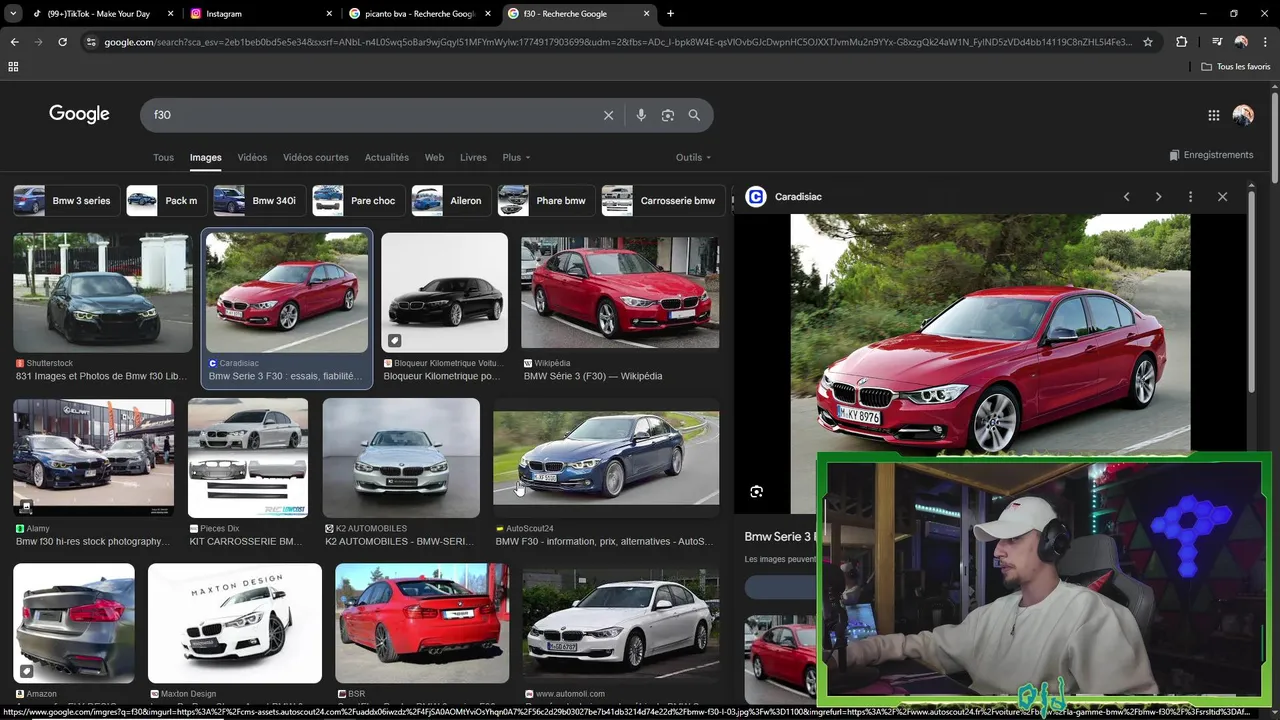Open the Google account profile picture
Image resolution: width=1280 pixels, height=720 pixels.
click(x=1243, y=115)
